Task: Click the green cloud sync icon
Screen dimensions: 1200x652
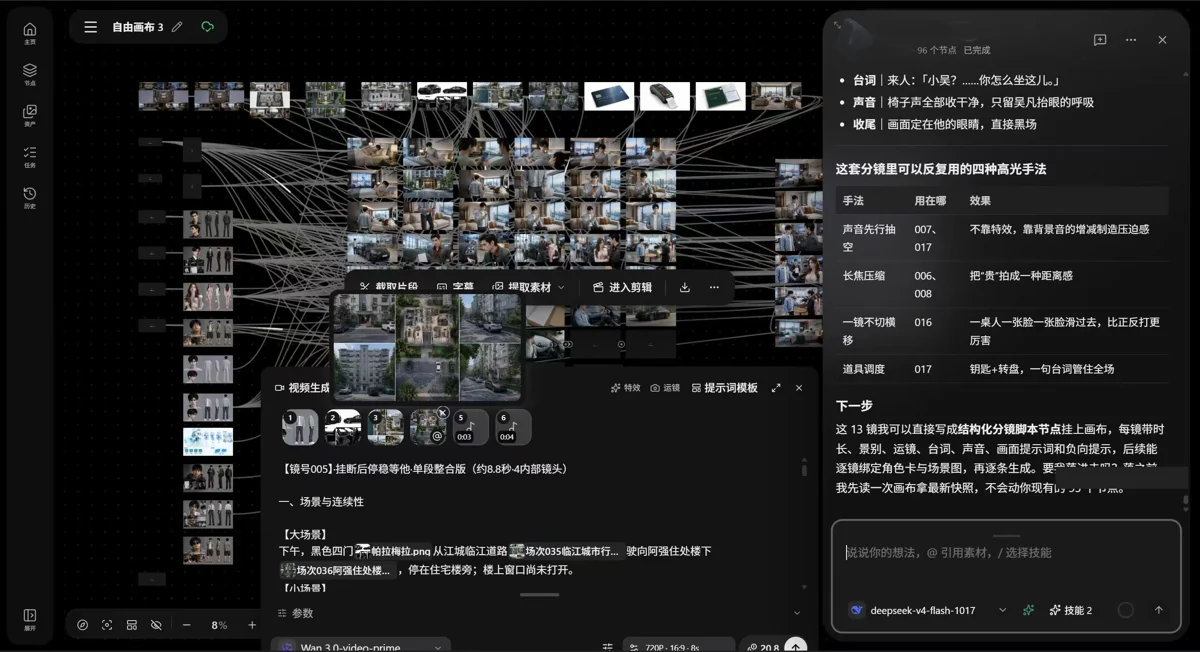Action: [207, 27]
